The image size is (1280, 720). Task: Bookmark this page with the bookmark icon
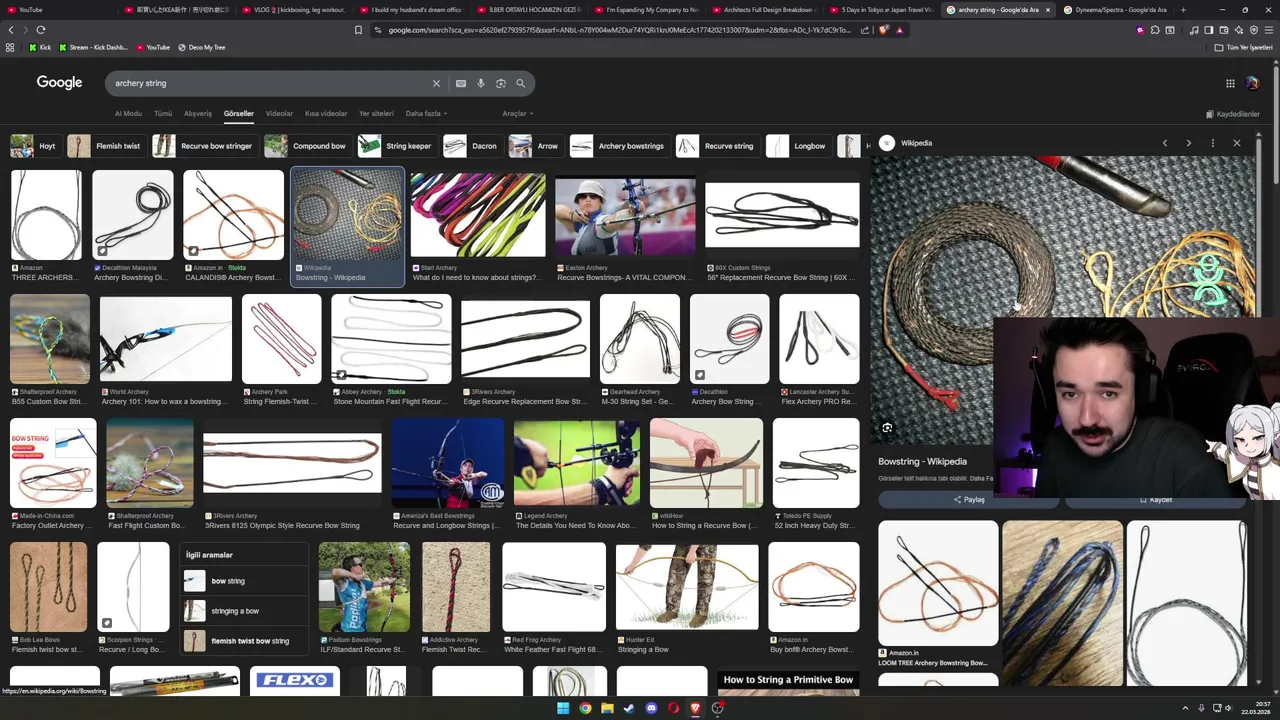tap(358, 30)
